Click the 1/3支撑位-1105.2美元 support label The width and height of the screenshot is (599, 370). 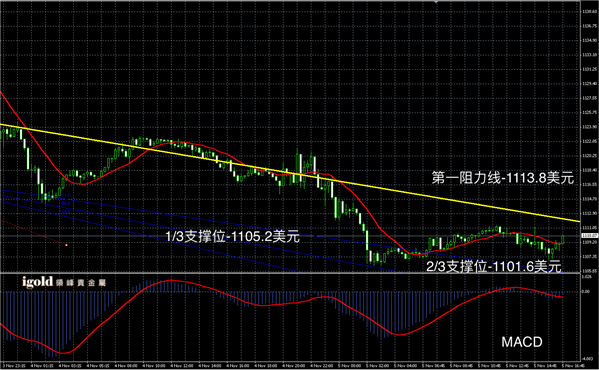pos(233,237)
